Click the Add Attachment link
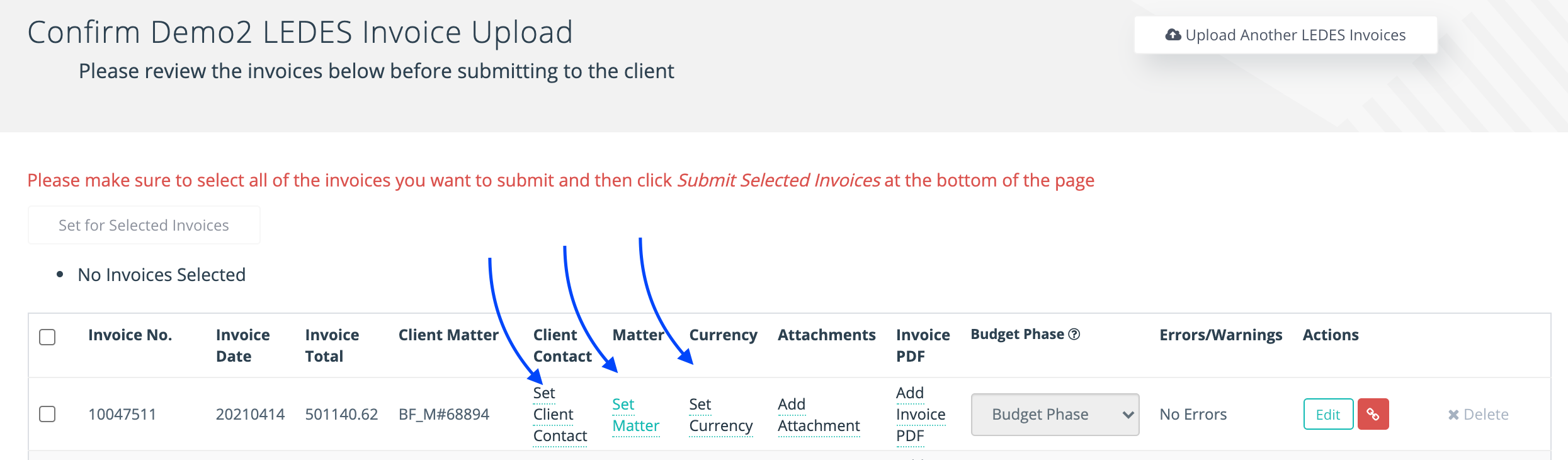Viewport: 1568px width, 460px height. pos(818,415)
